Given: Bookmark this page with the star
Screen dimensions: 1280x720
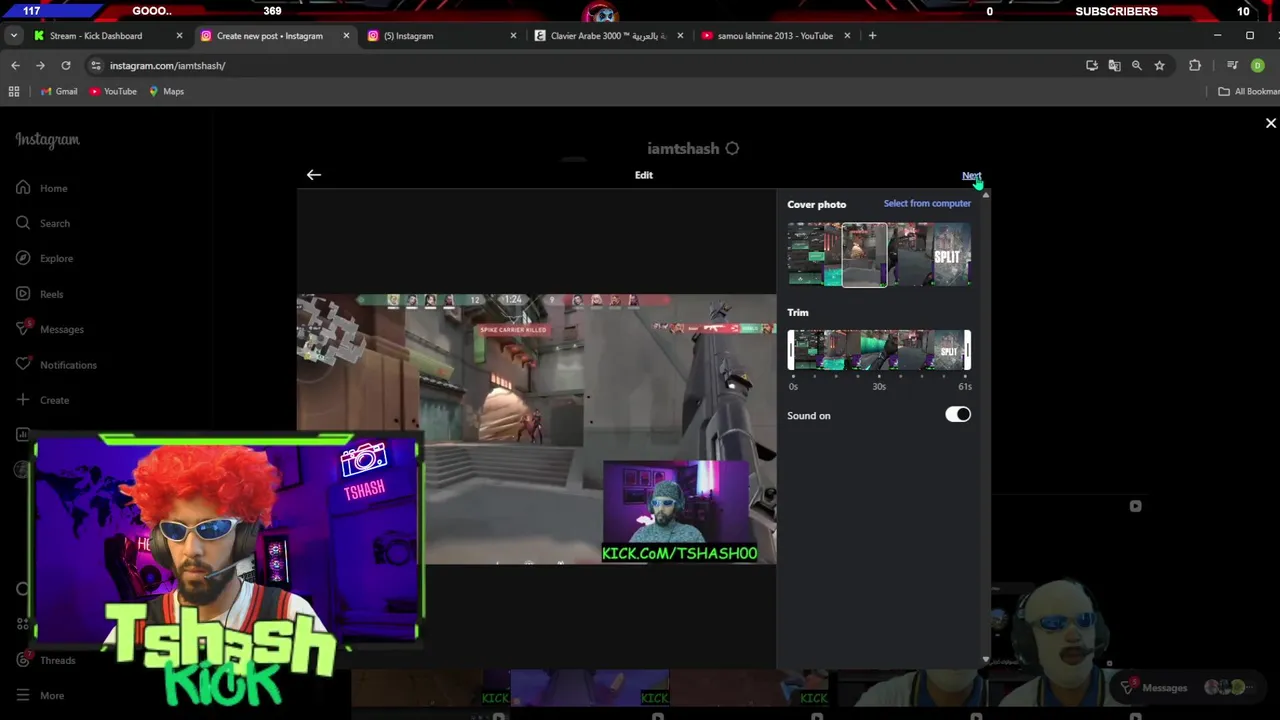Looking at the screenshot, I should click(1159, 65).
